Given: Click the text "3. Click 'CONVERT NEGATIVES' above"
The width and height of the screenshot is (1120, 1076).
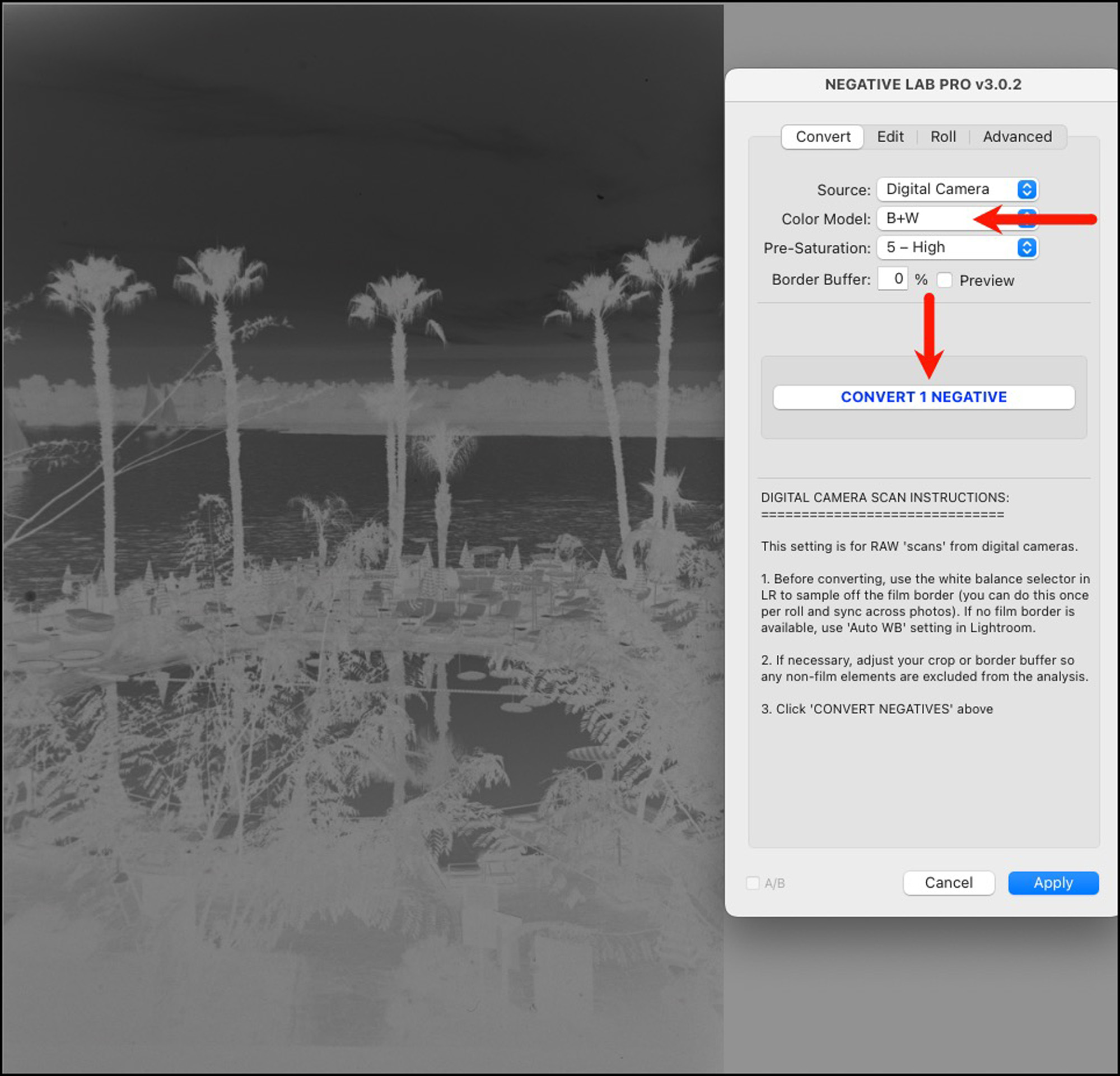Looking at the screenshot, I should tap(876, 709).
